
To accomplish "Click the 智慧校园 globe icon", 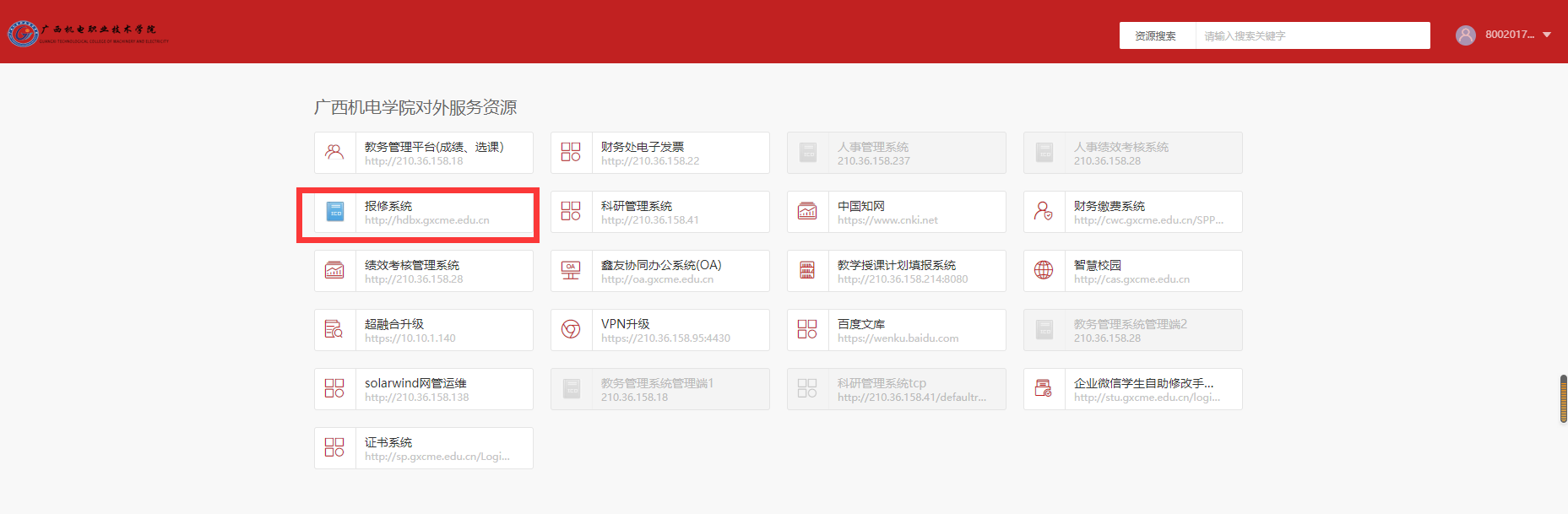I will point(1044,271).
